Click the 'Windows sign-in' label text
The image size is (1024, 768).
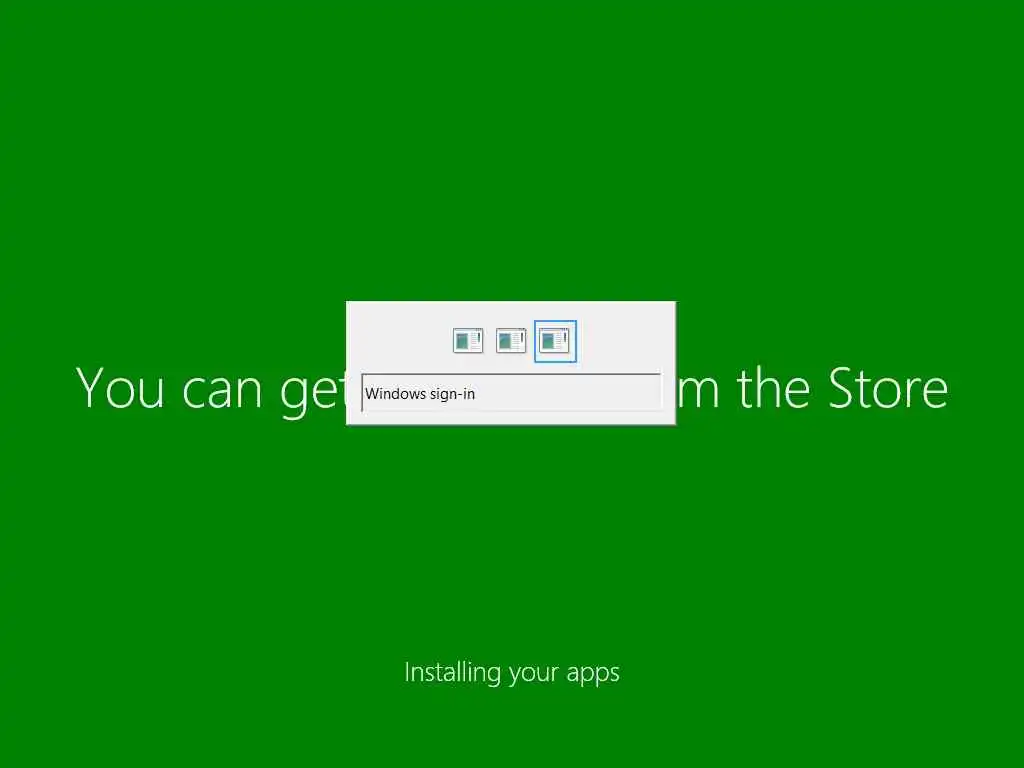pos(420,394)
